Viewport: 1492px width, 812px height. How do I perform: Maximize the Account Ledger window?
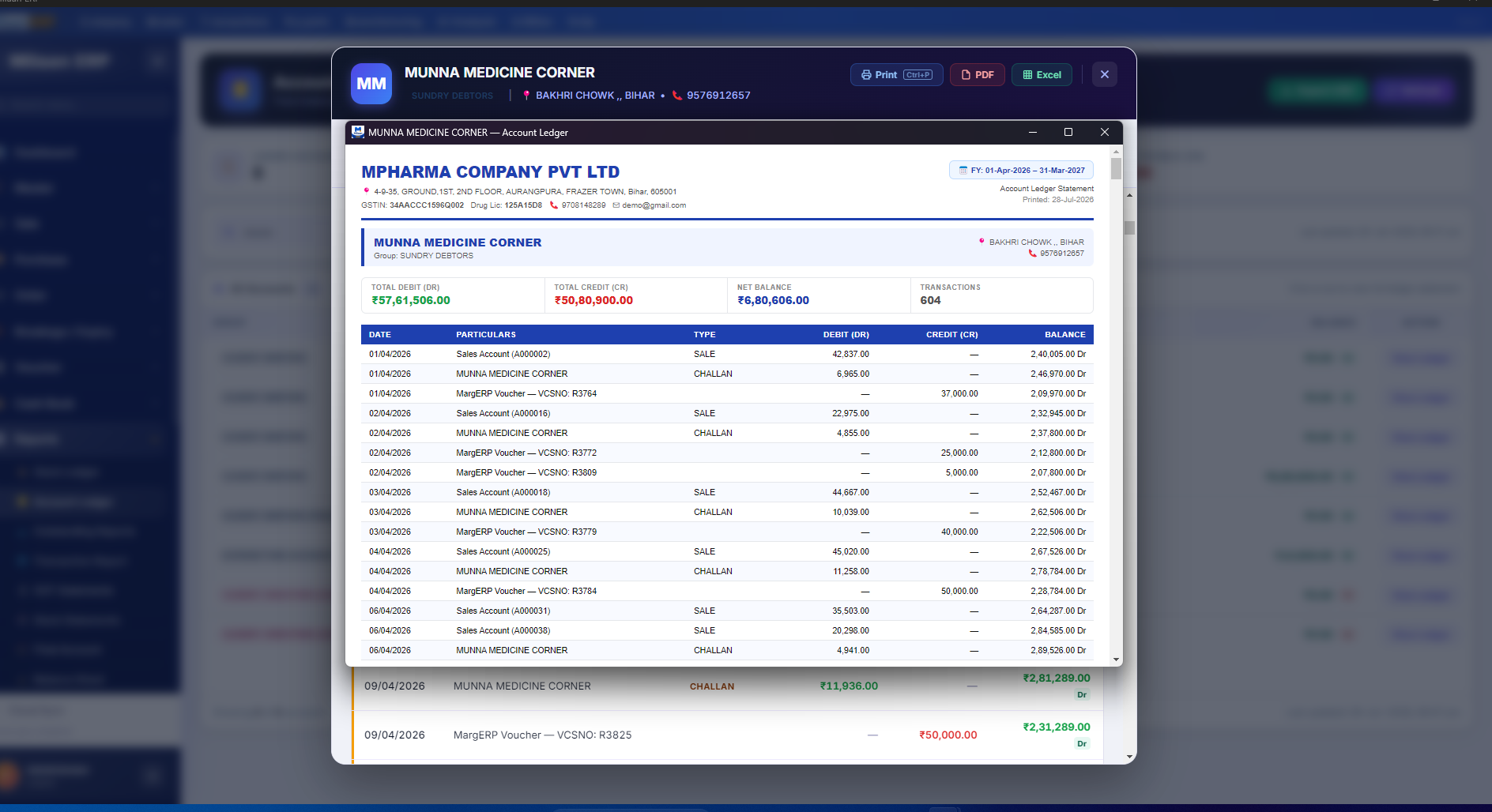[1068, 132]
